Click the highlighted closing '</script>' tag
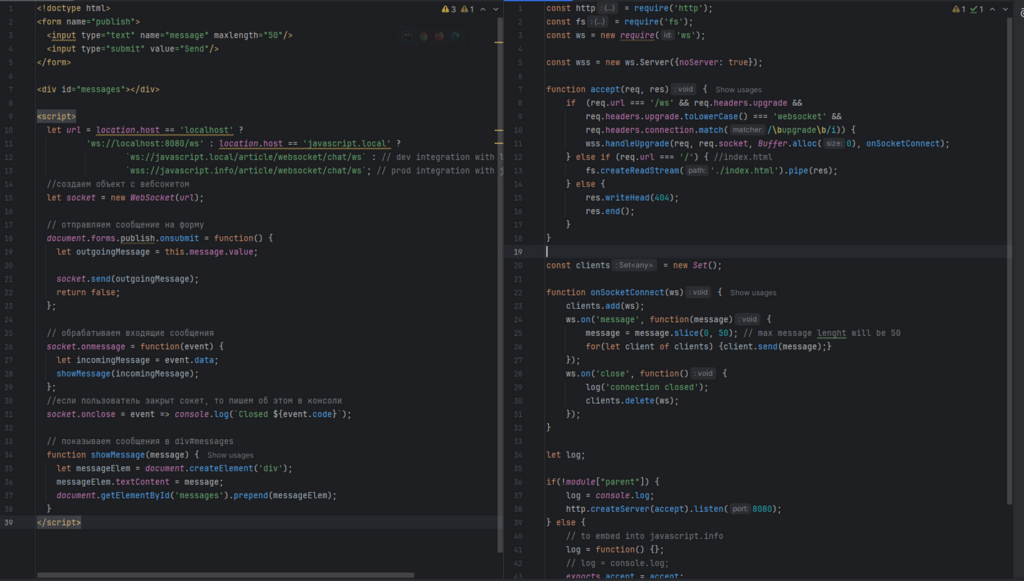 pos(59,522)
